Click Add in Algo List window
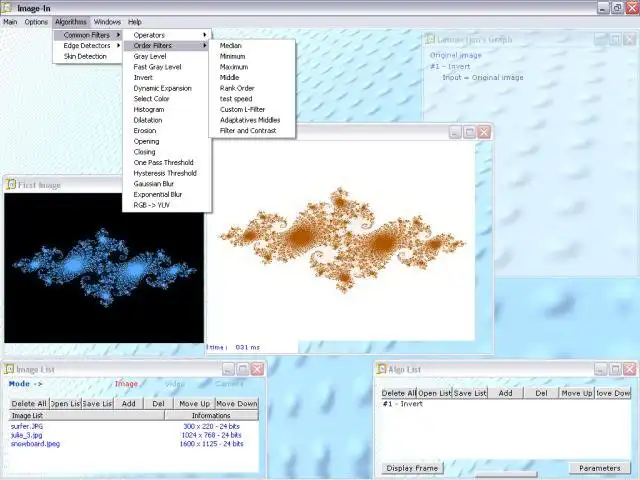Viewport: 640px width, 480px height. click(505, 393)
